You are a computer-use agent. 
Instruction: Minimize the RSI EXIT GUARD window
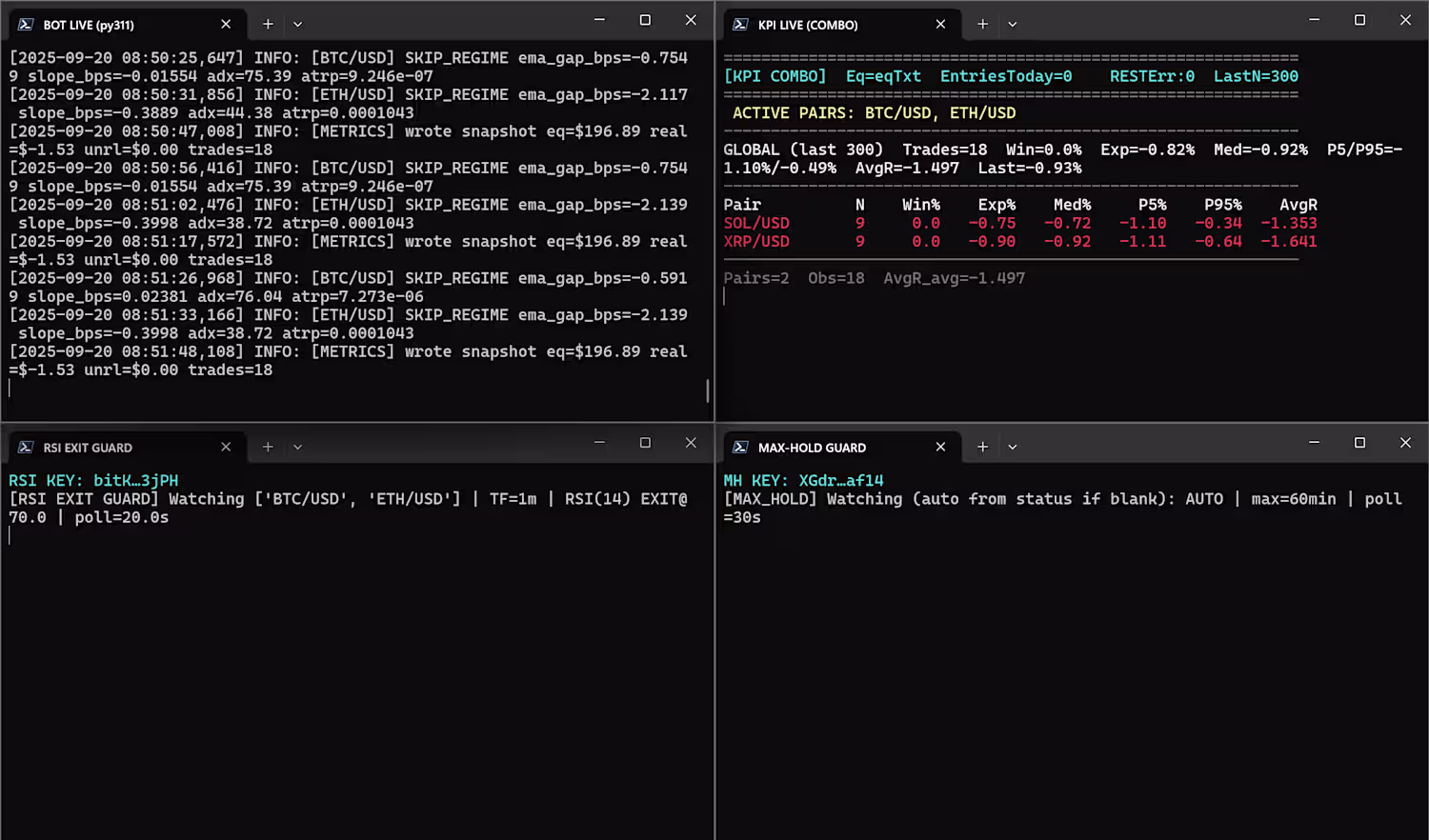tap(599, 443)
